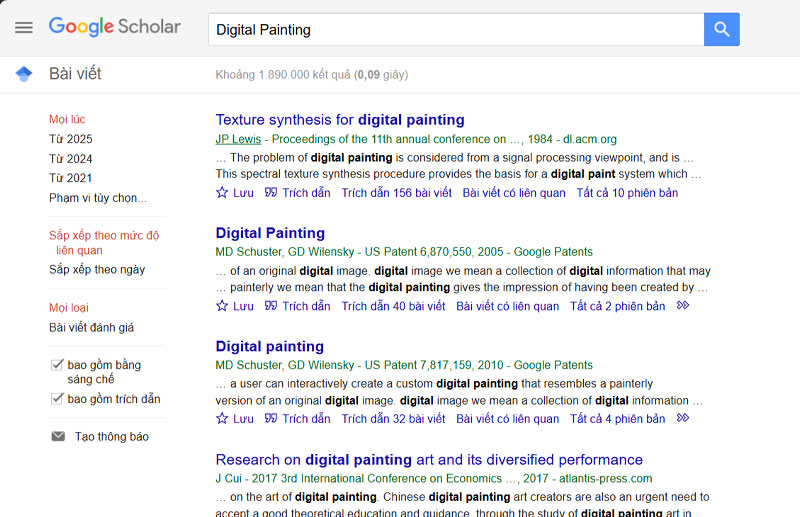This screenshot has width=800, height=517.
Task: Save the 2005 Digital Painting patent with star
Action: click(223, 306)
